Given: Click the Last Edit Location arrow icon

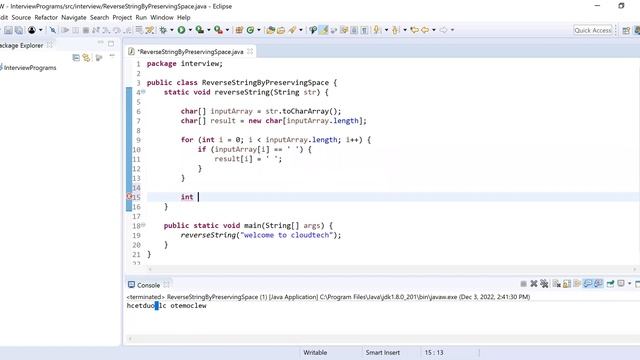Looking at the screenshot, I should tap(415, 30).
